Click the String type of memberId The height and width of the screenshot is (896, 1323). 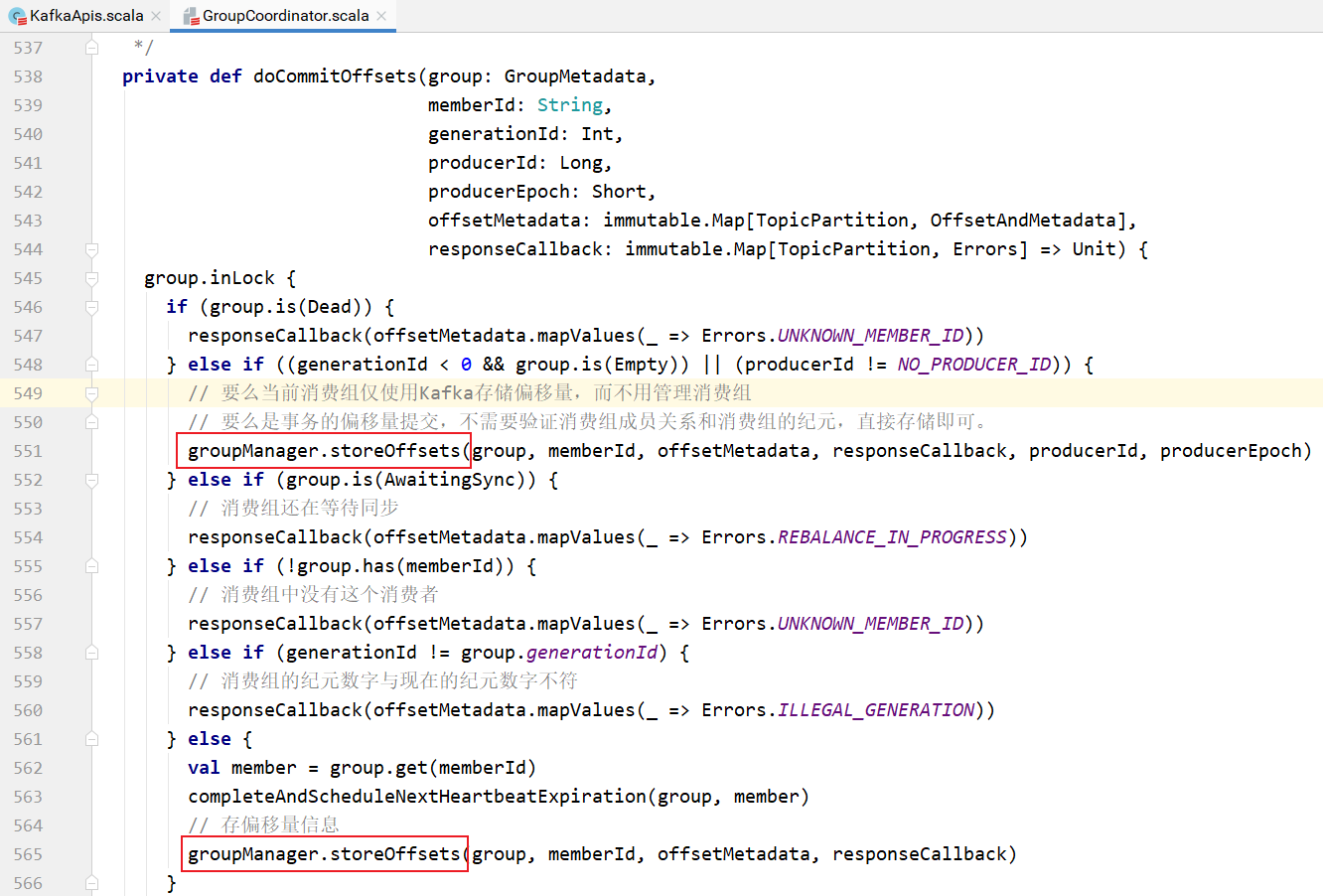[x=570, y=105]
